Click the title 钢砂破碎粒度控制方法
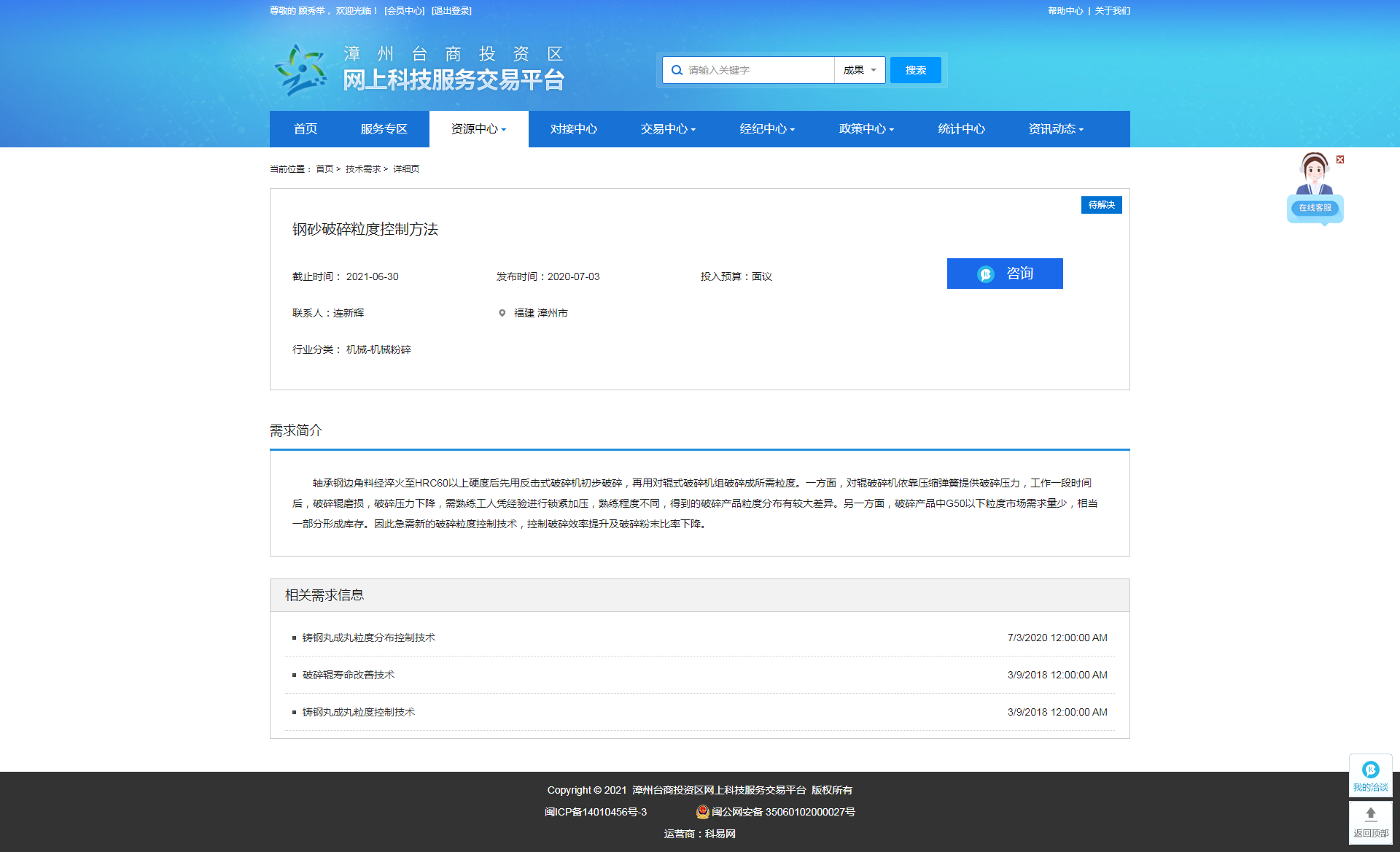 coord(365,229)
